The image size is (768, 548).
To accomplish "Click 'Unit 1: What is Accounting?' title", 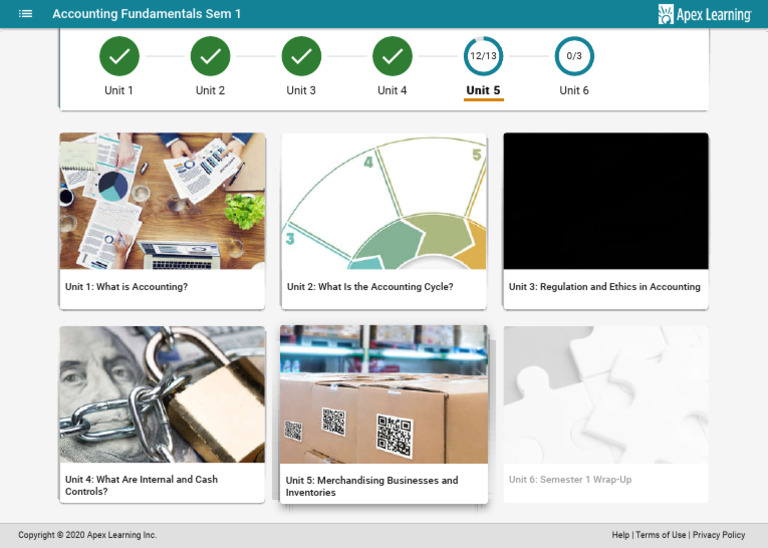I will (126, 286).
